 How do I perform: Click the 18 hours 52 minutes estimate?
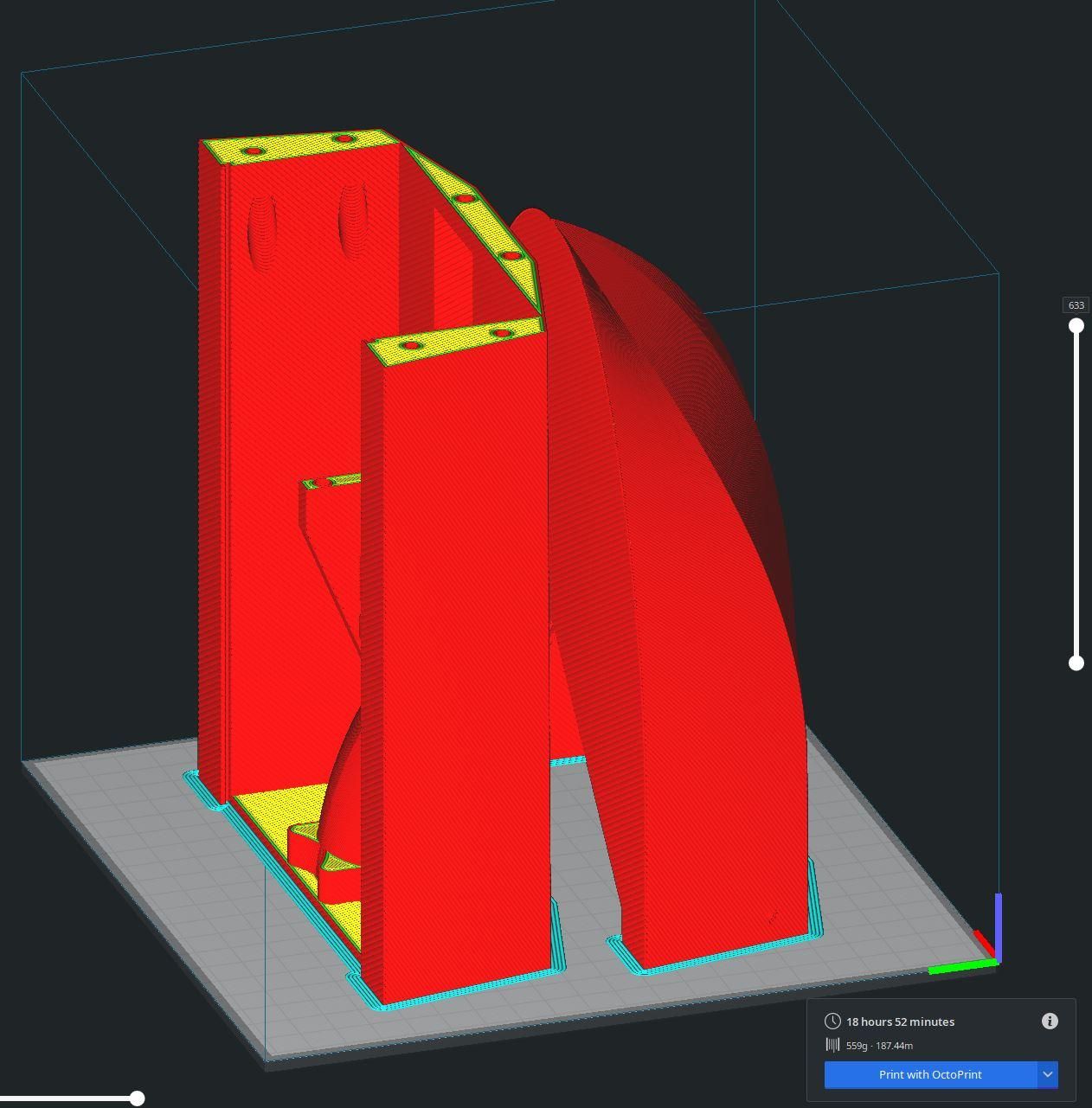[900, 1022]
